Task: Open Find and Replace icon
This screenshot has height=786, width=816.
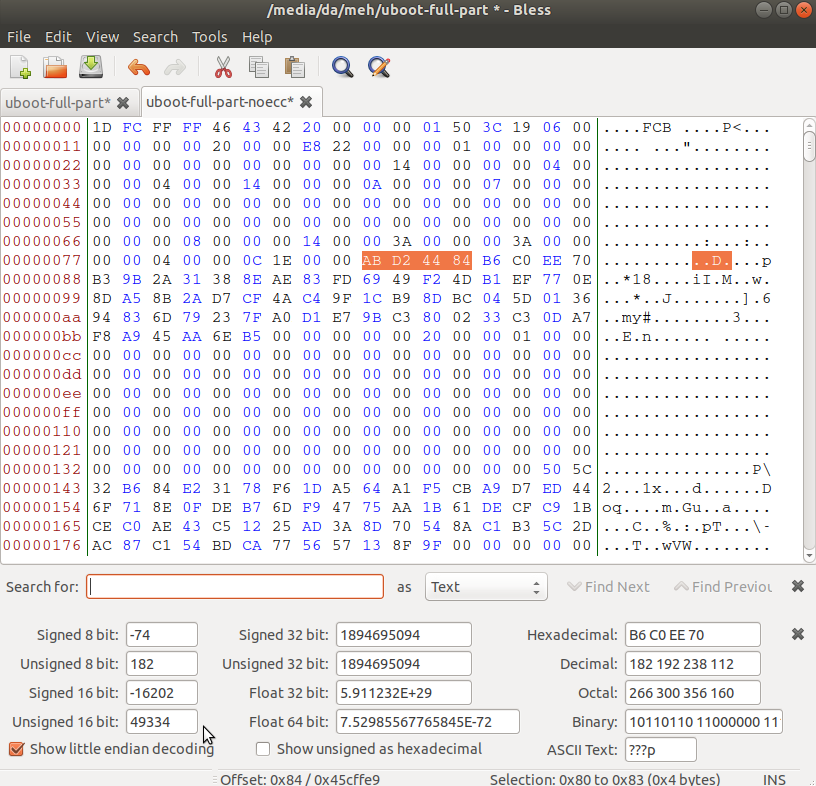Action: (379, 68)
